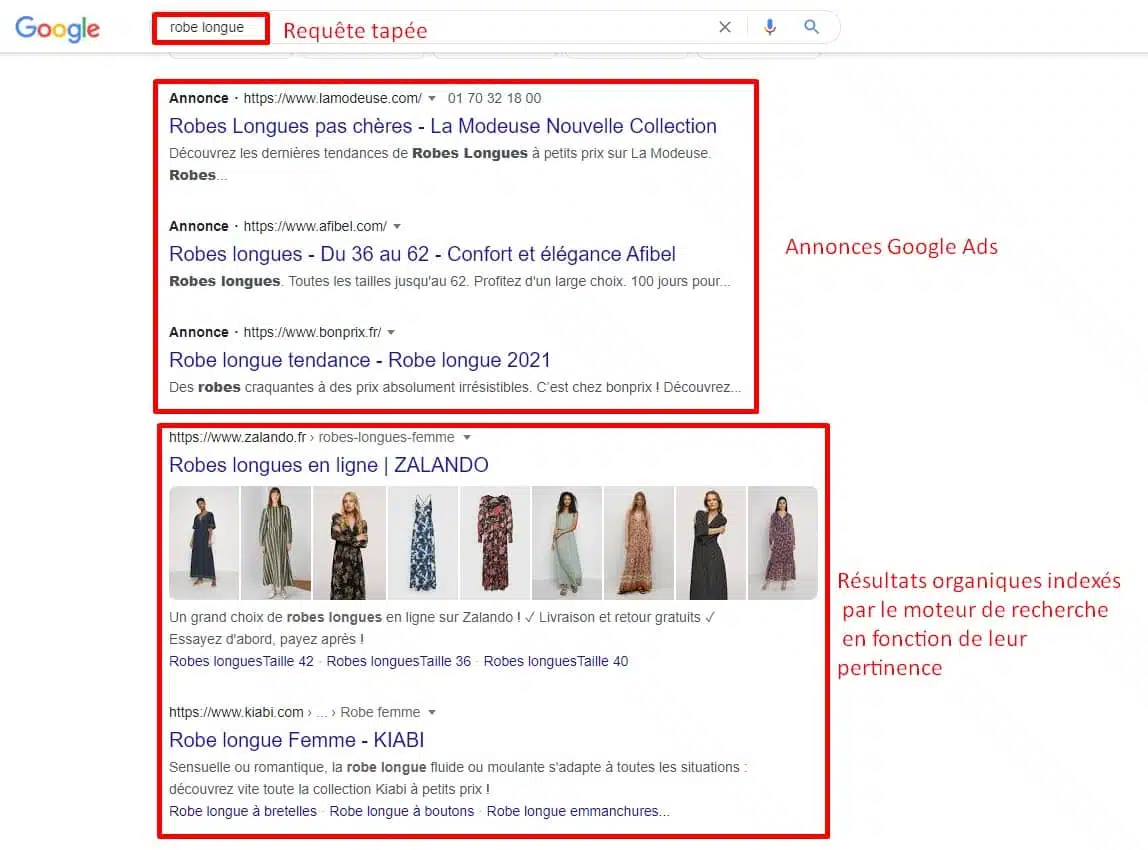Expand dropdown arrow next to afibel.com URL
The image size is (1148, 850).
(x=397, y=226)
